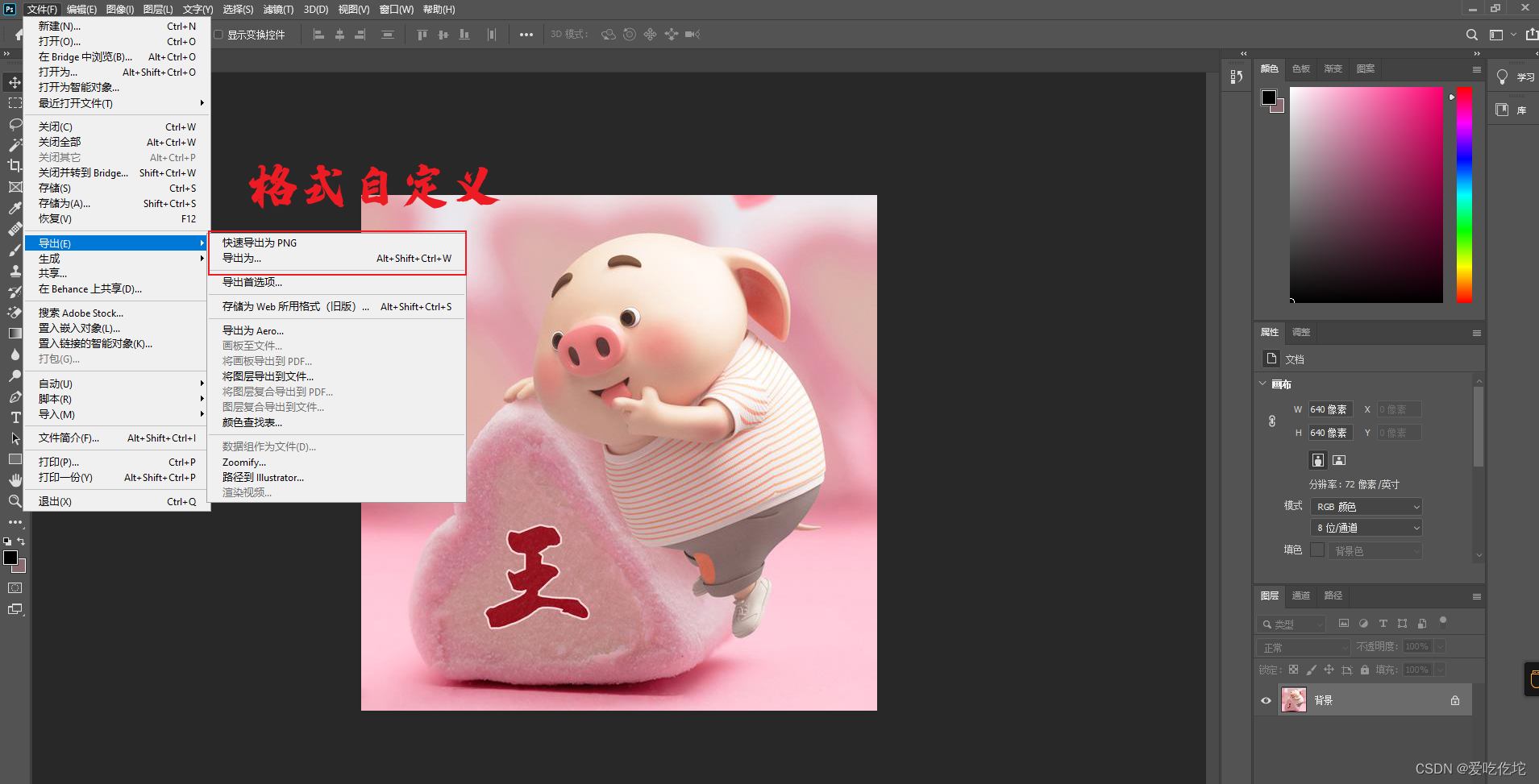Click the canvas width W field
The width and height of the screenshot is (1539, 784).
click(1331, 409)
